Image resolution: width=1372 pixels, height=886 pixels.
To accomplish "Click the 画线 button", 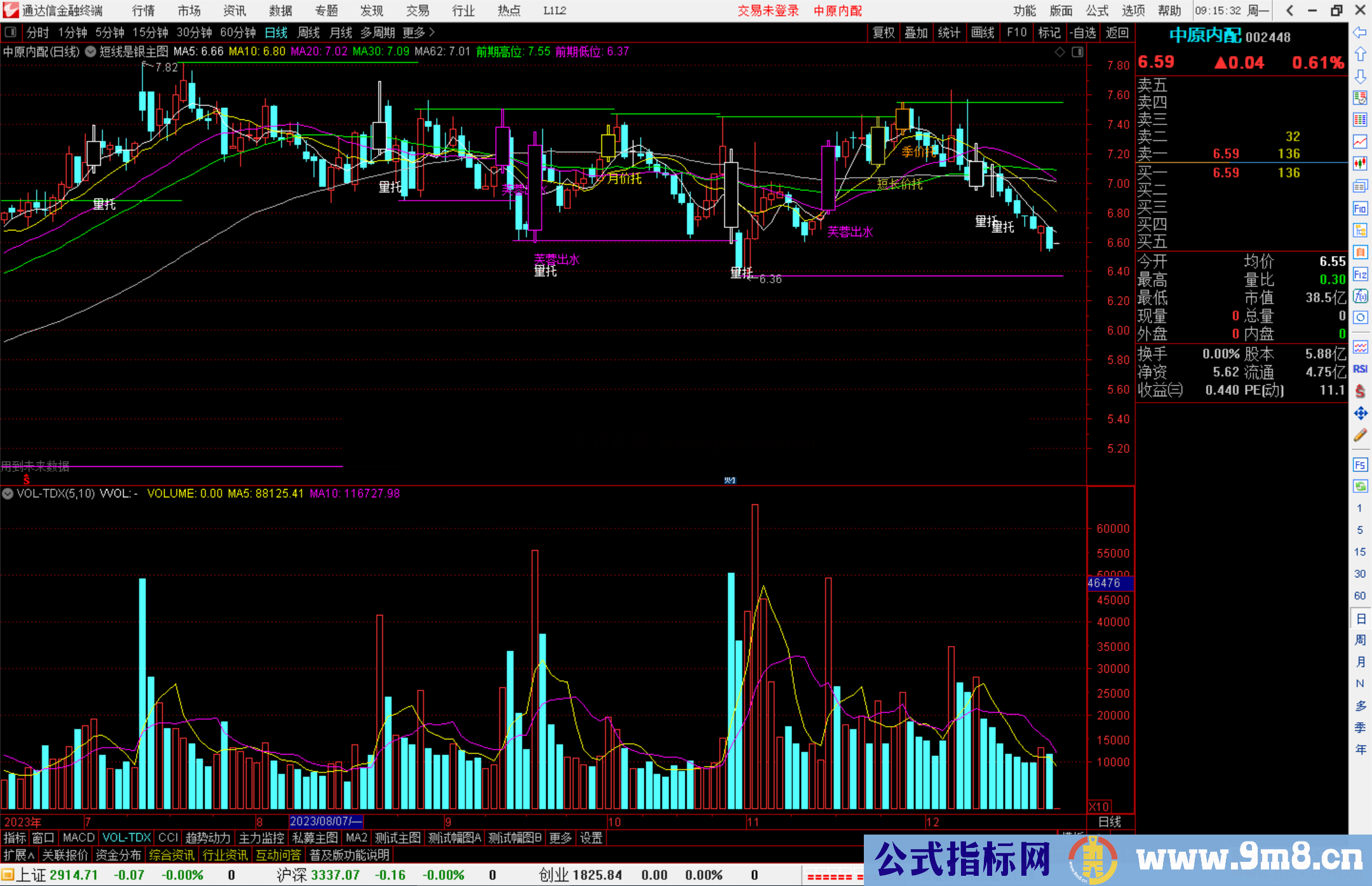I will pos(983,32).
